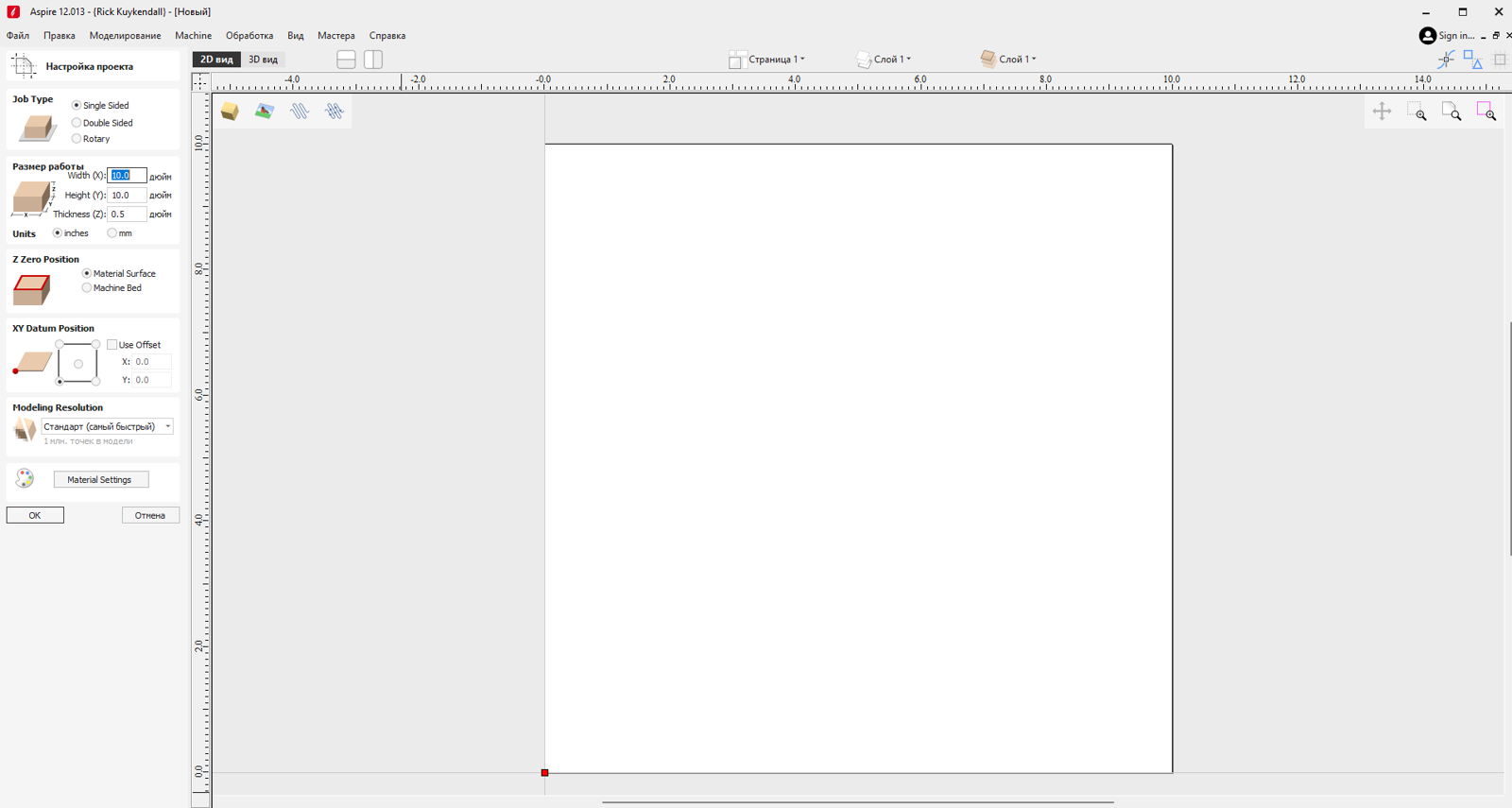Select Double Sided job type

pyautogui.click(x=77, y=123)
